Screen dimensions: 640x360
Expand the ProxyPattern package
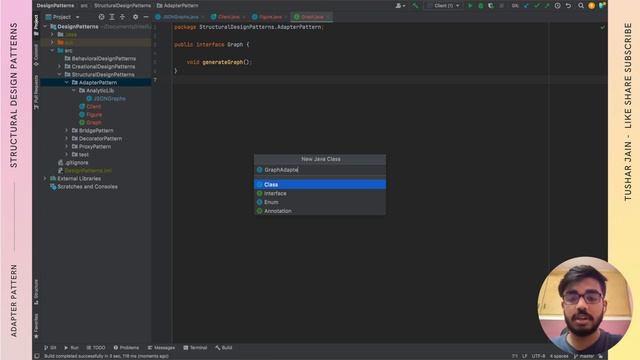[67, 147]
